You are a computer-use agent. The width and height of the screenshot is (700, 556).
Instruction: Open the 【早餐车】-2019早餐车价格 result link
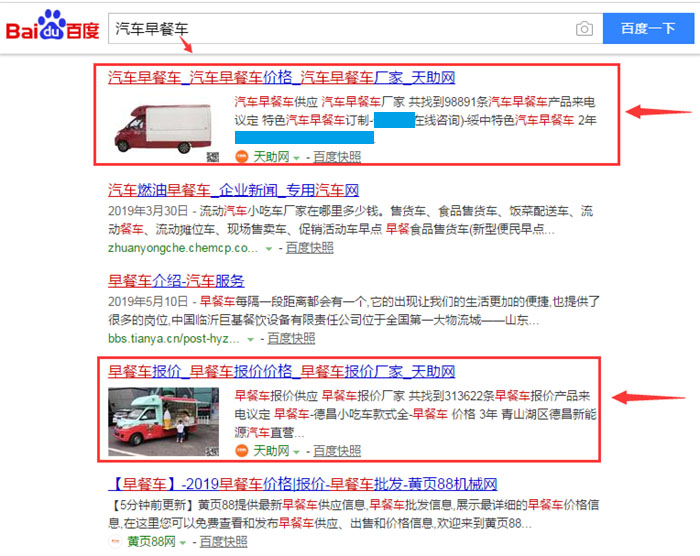pyautogui.click(x=303, y=484)
